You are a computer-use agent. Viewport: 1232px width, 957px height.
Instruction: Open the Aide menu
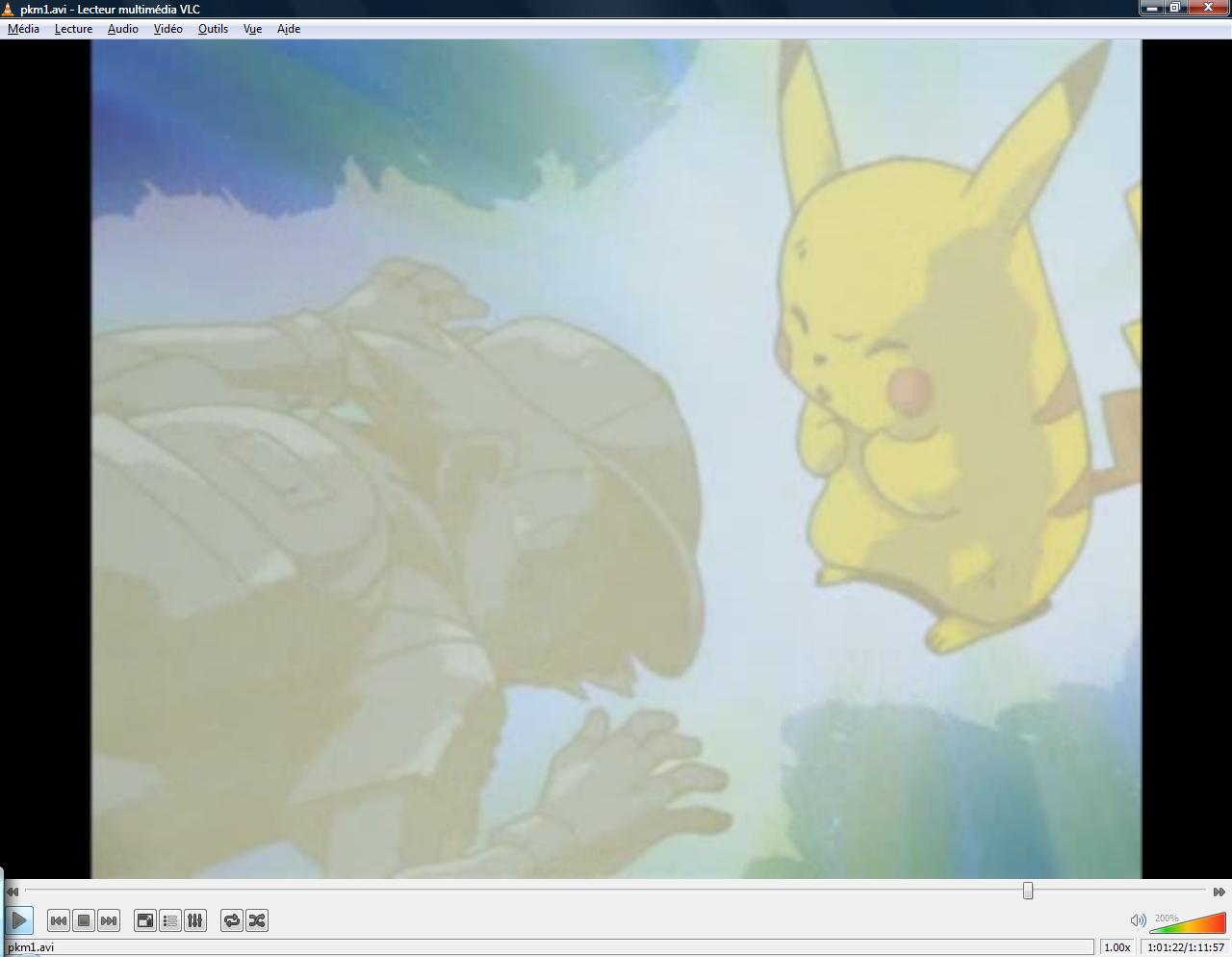289,29
